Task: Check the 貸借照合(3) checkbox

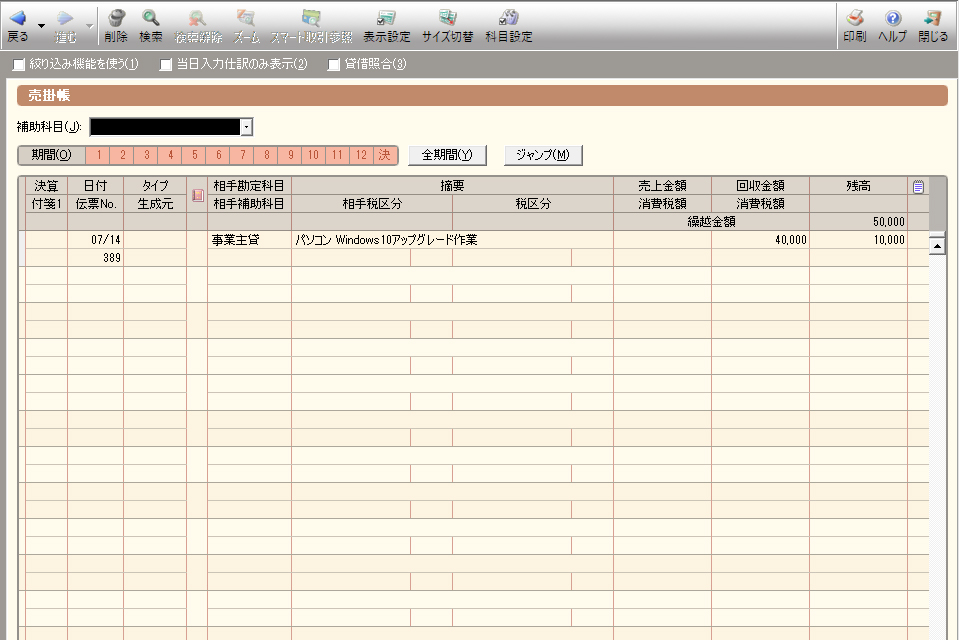Action: click(334, 64)
